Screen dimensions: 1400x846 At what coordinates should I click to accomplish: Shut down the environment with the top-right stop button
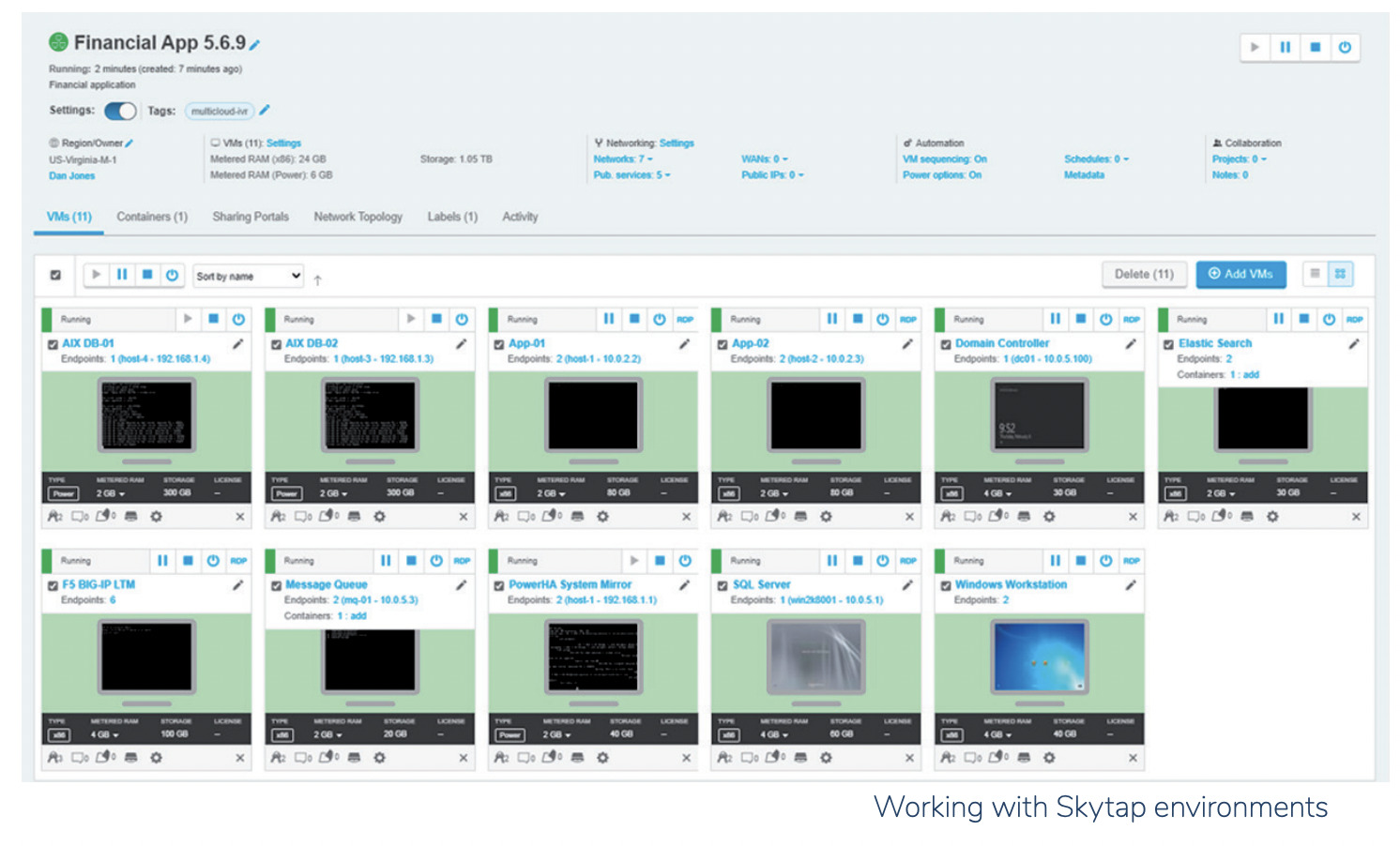click(1315, 47)
